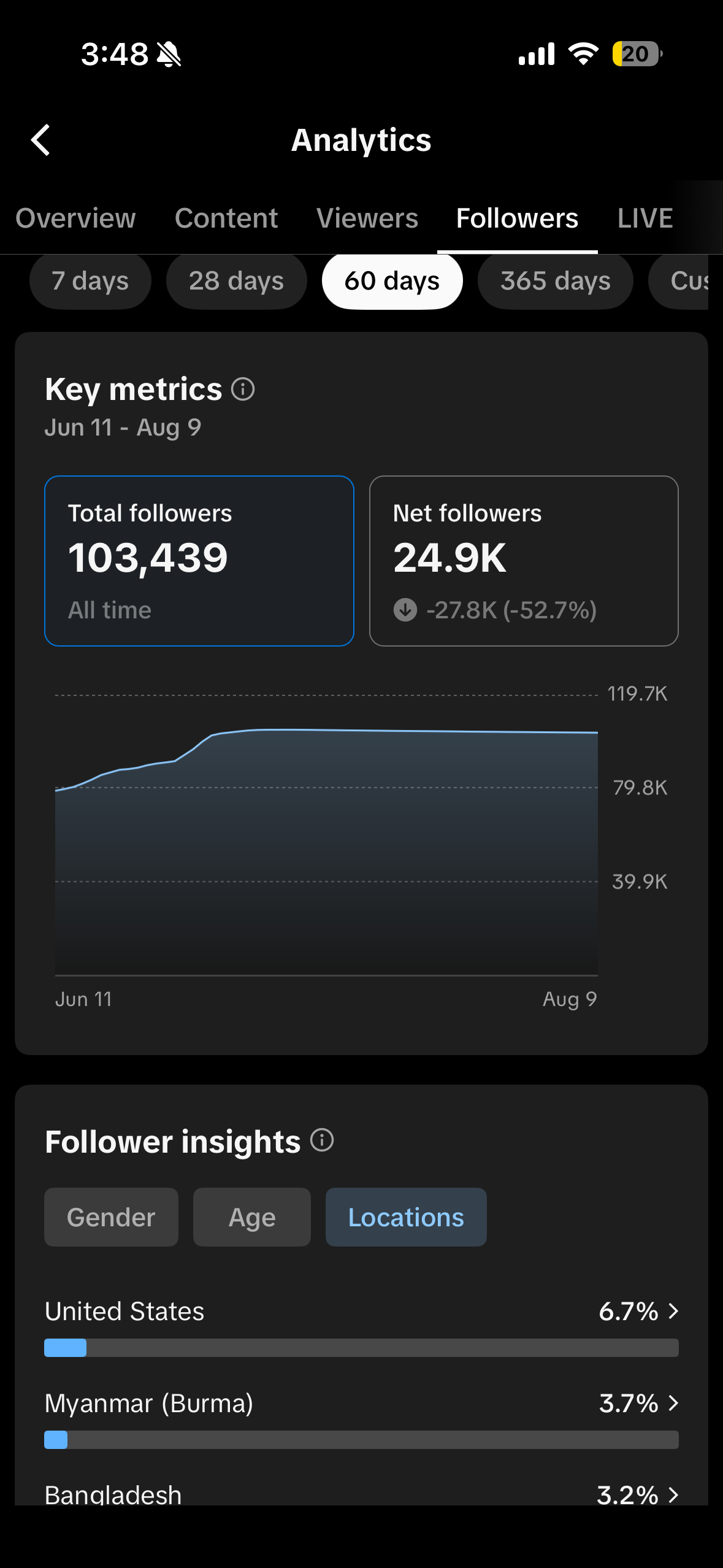Expand United States location details chevron
Viewport: 723px width, 1568px height.
[x=673, y=1311]
